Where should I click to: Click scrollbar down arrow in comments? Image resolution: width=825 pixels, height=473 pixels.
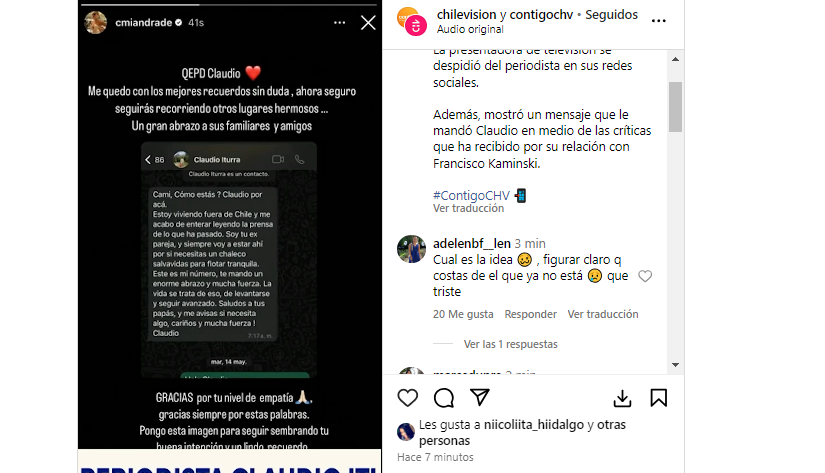click(x=676, y=365)
